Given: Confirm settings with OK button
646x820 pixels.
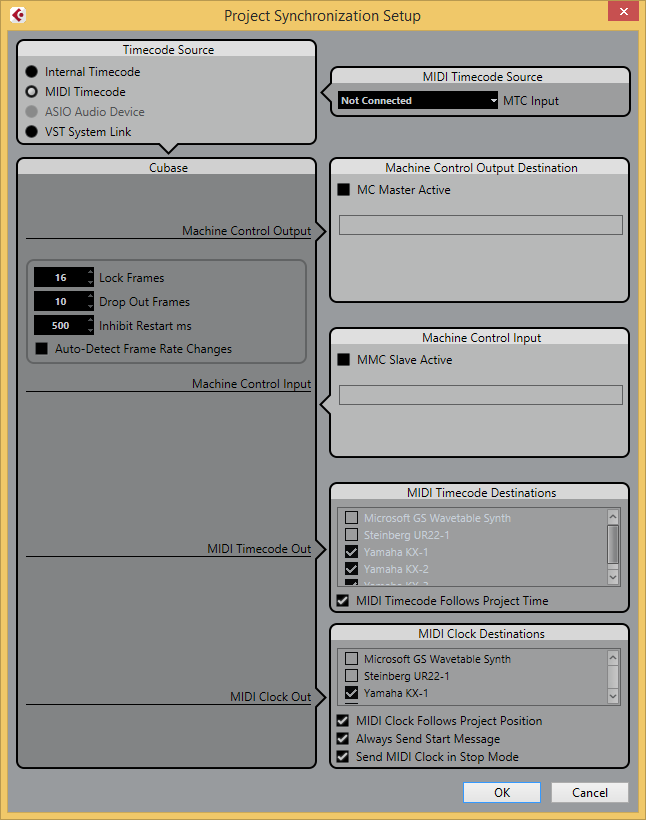Looking at the screenshot, I should (502, 792).
